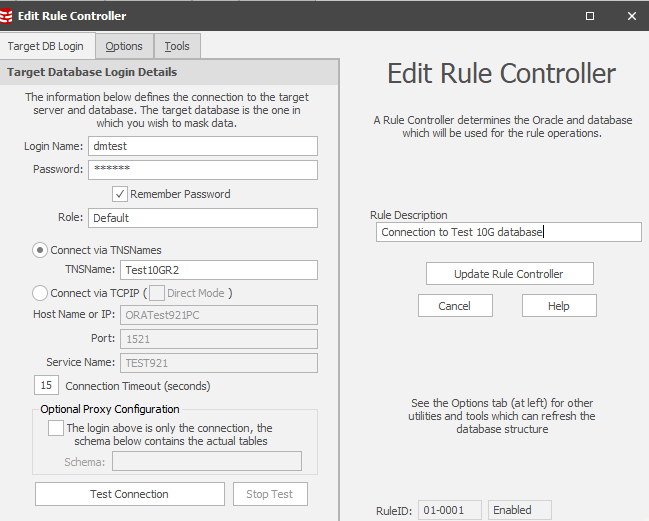Select Connect via TNSNames radio button
Screen dimensions: 649x521
[x=41, y=250]
